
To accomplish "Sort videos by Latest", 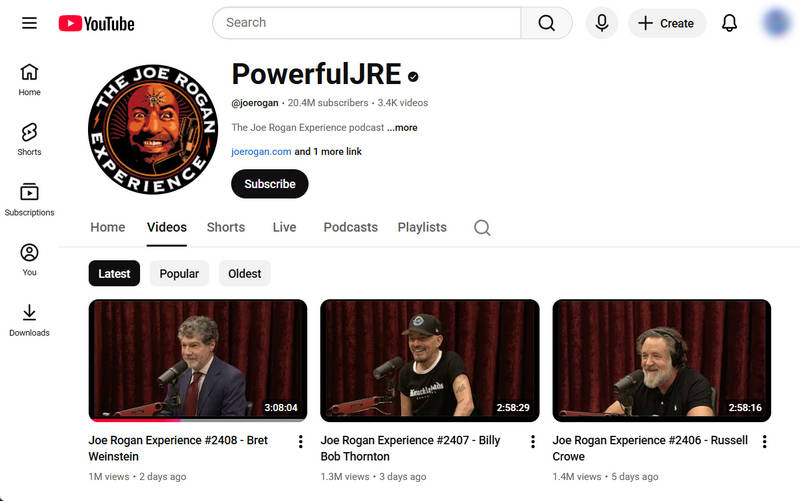I will pos(114,273).
